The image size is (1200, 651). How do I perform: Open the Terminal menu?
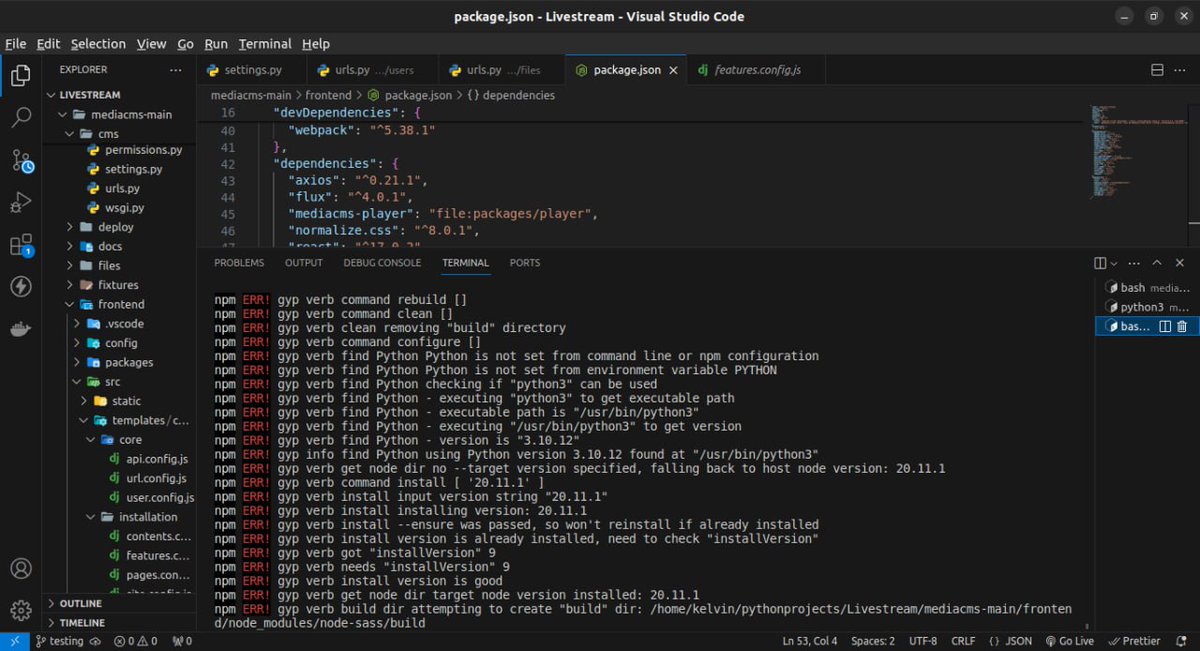(x=265, y=44)
